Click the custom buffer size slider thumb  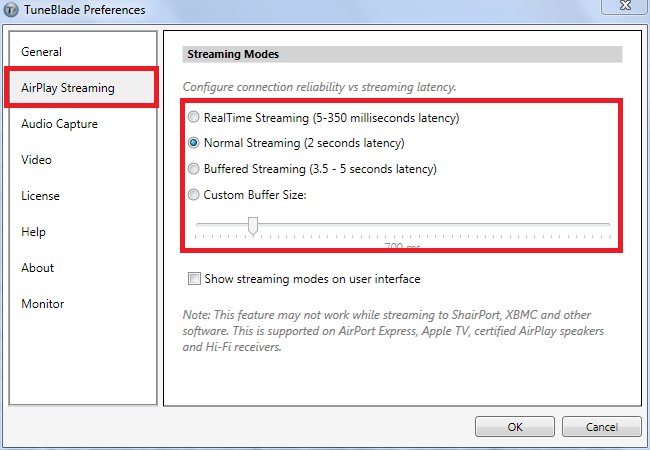pyautogui.click(x=253, y=226)
